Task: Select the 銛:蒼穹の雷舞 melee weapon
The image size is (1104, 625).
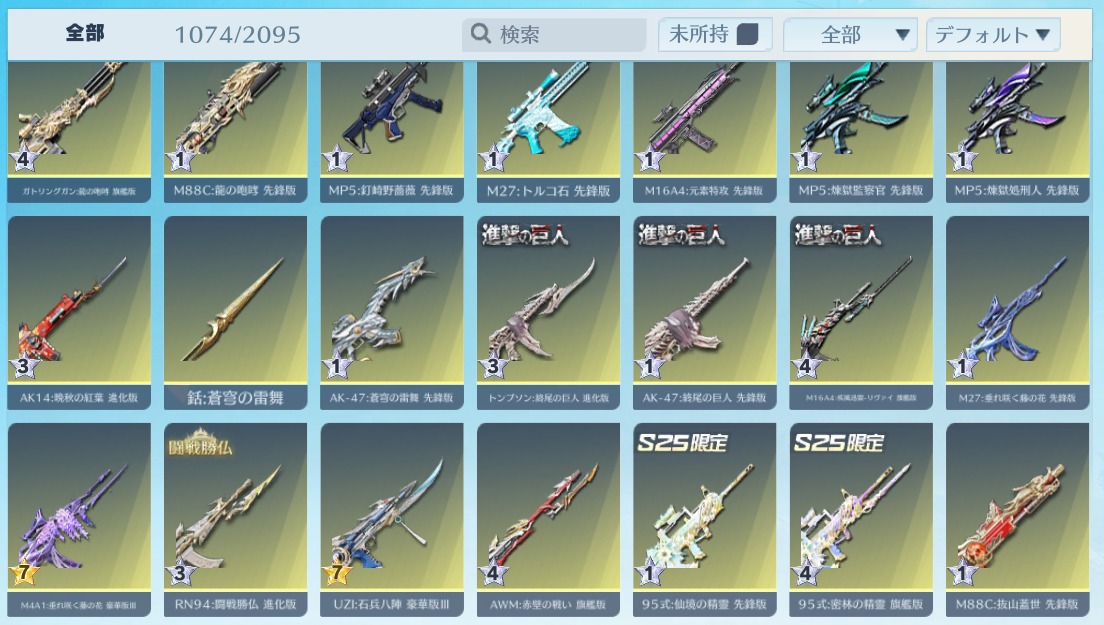Action: coord(235,312)
